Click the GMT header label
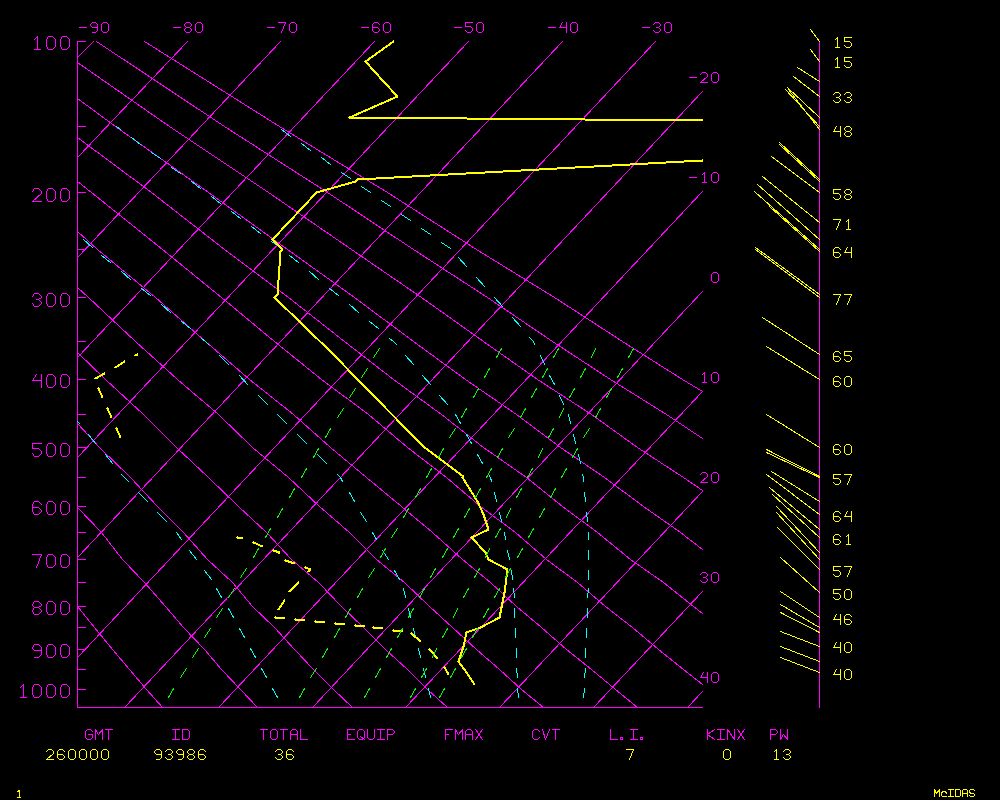The height and width of the screenshot is (800, 1000). point(99,735)
